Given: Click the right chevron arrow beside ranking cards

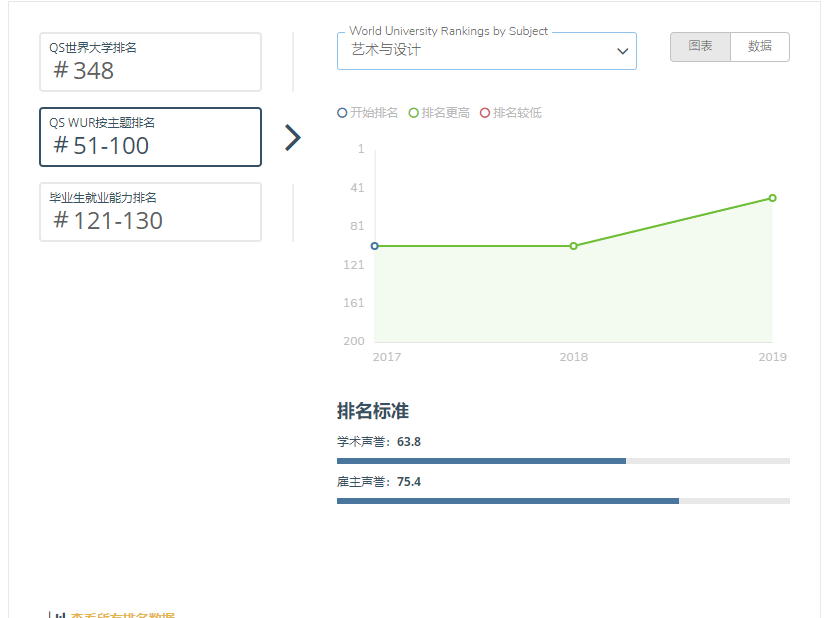Looking at the screenshot, I should (x=292, y=138).
